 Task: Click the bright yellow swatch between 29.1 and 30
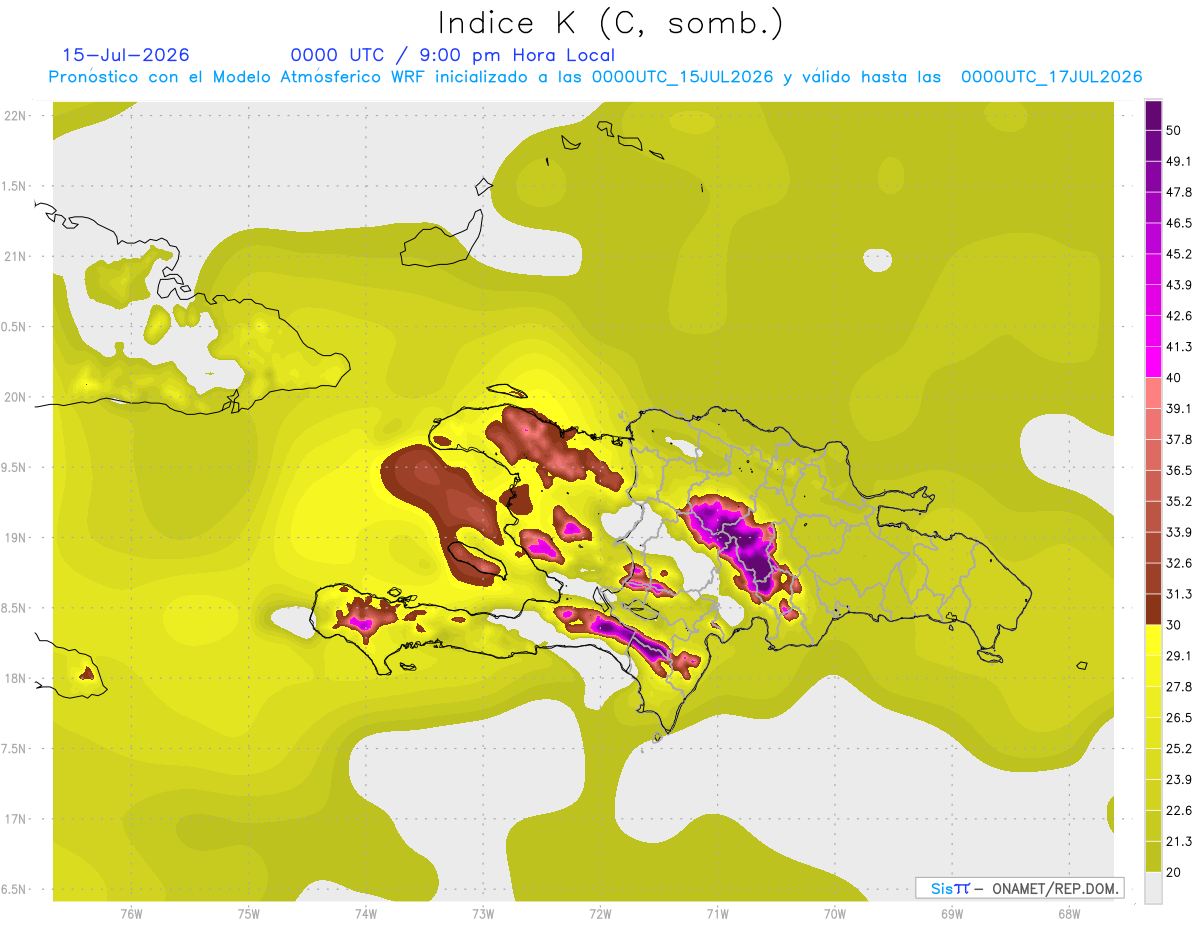(1153, 640)
